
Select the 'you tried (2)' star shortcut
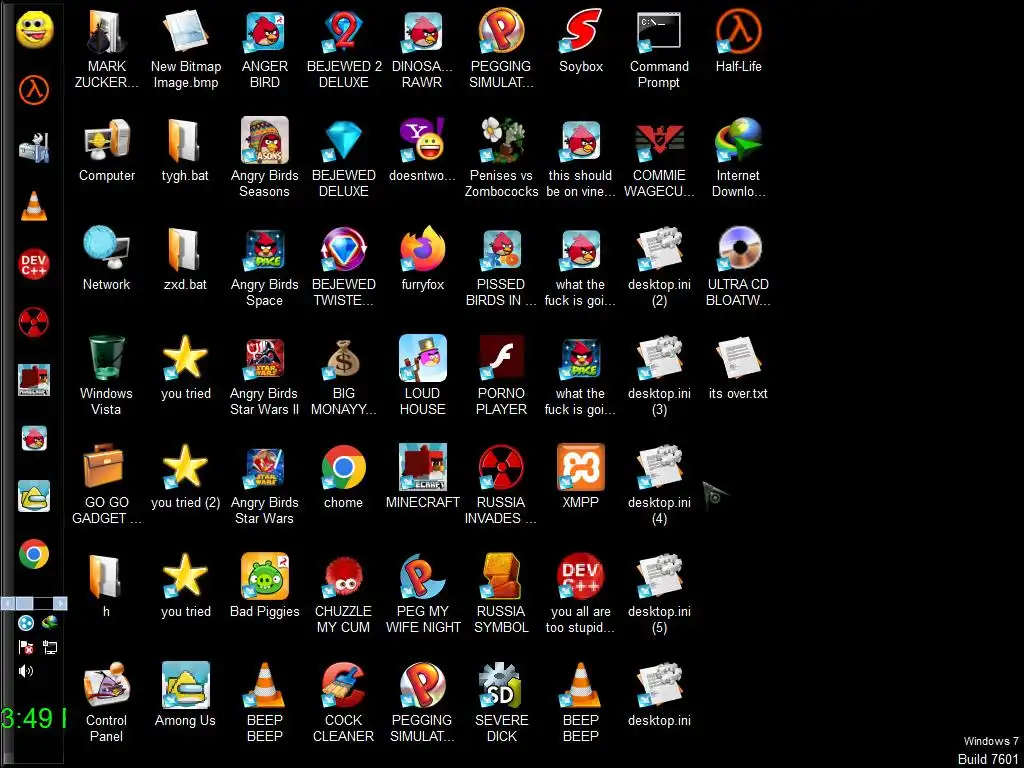[x=185, y=477]
